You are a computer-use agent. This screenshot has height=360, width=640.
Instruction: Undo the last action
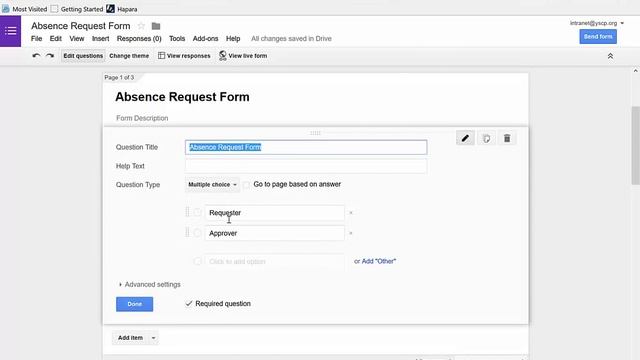pyautogui.click(x=36, y=56)
